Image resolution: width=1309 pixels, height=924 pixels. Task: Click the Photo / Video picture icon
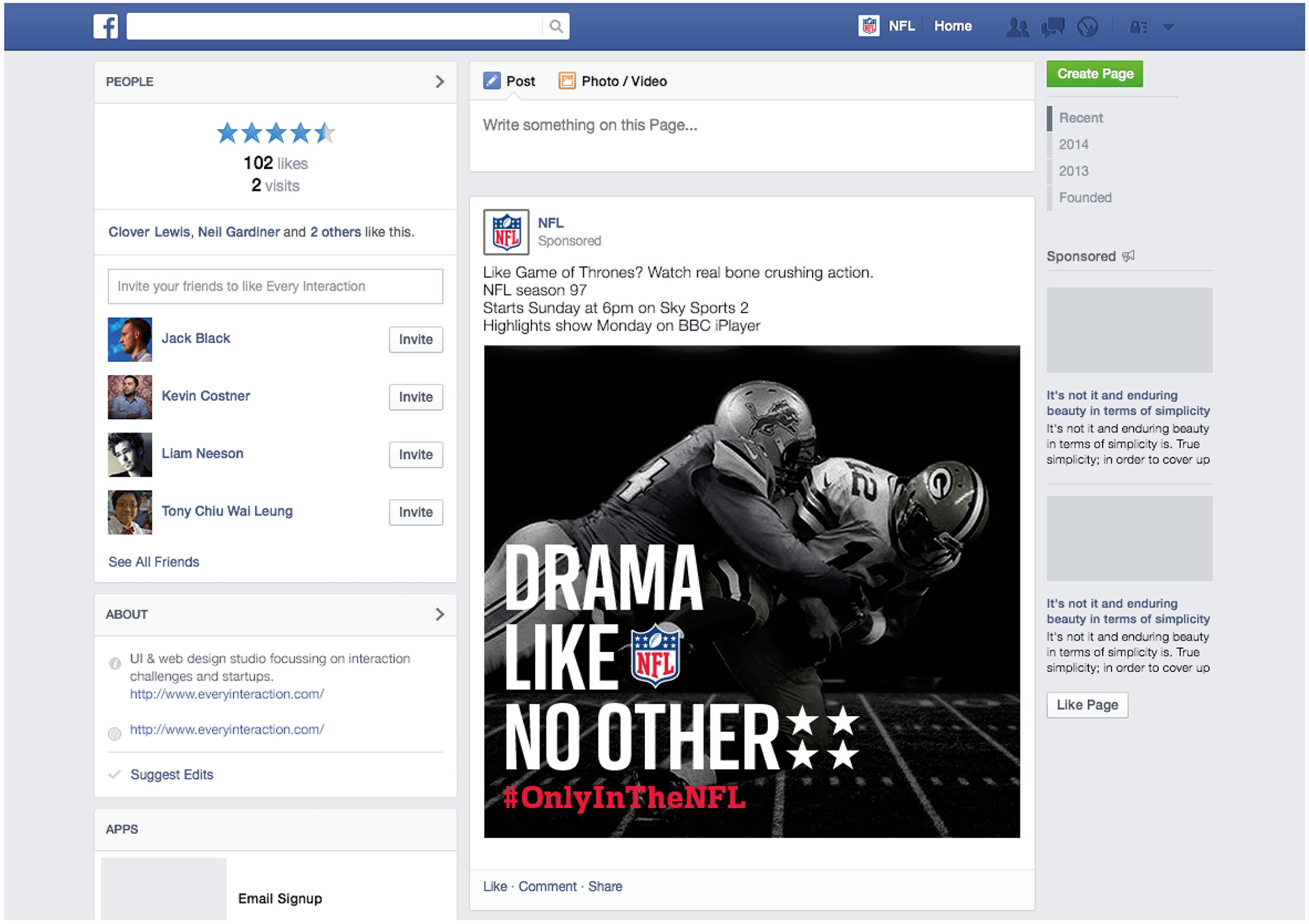[567, 81]
